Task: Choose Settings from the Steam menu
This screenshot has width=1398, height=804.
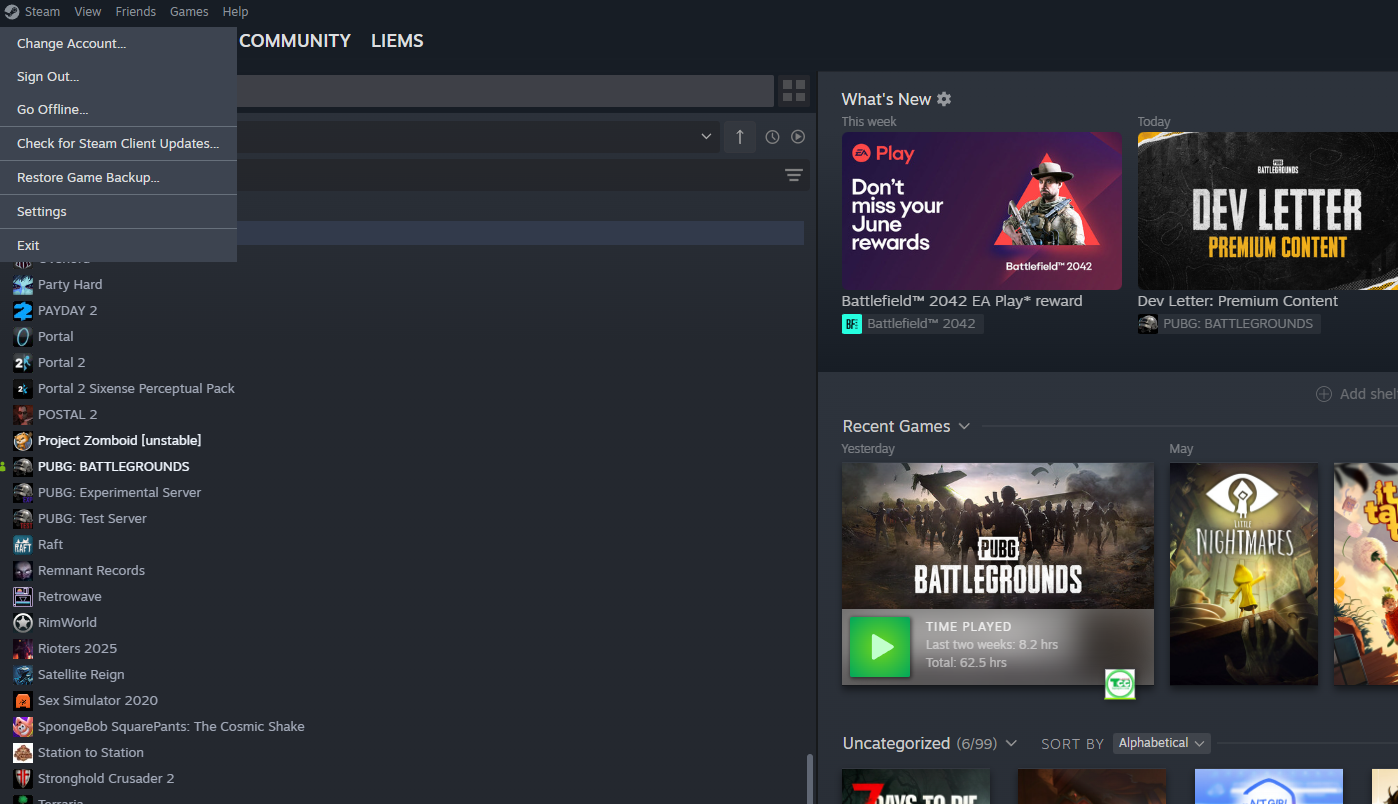Action: (42, 212)
